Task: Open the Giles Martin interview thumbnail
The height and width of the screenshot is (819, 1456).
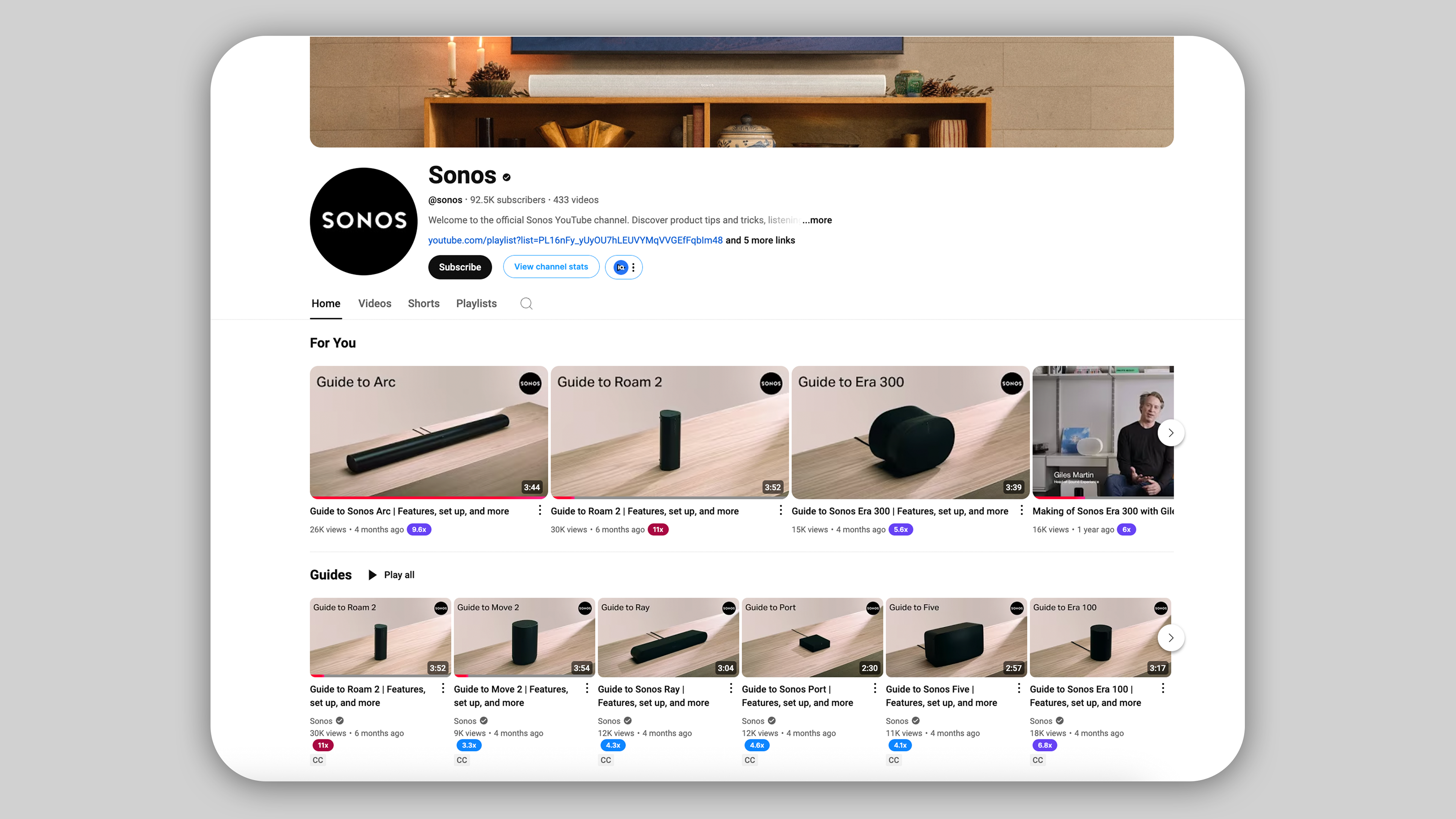Action: pyautogui.click(x=1103, y=432)
